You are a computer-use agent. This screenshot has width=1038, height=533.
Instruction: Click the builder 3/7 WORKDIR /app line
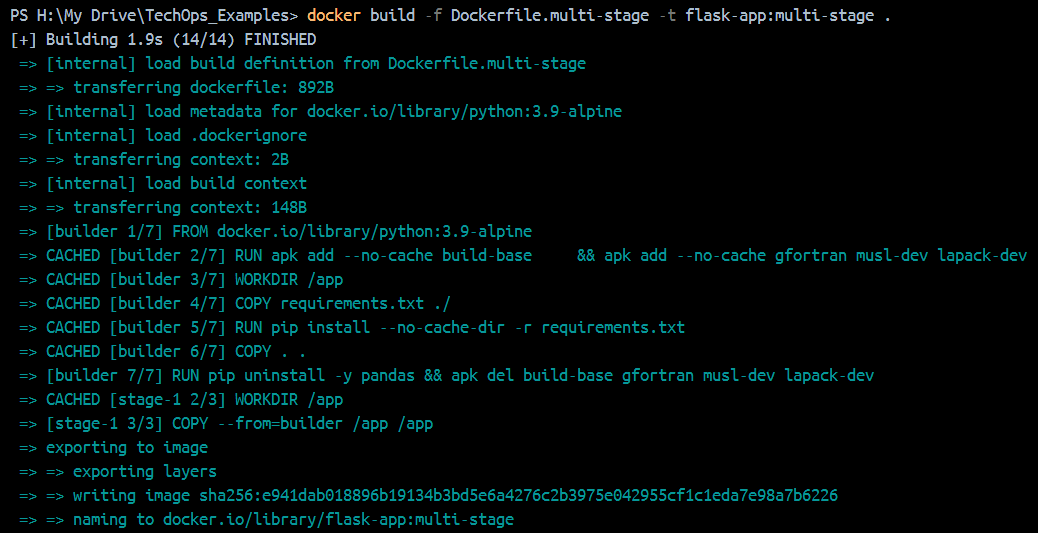(x=181, y=279)
